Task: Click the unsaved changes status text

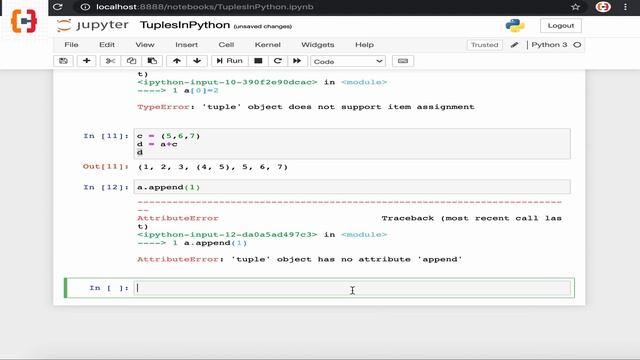Action: click(x=262, y=27)
